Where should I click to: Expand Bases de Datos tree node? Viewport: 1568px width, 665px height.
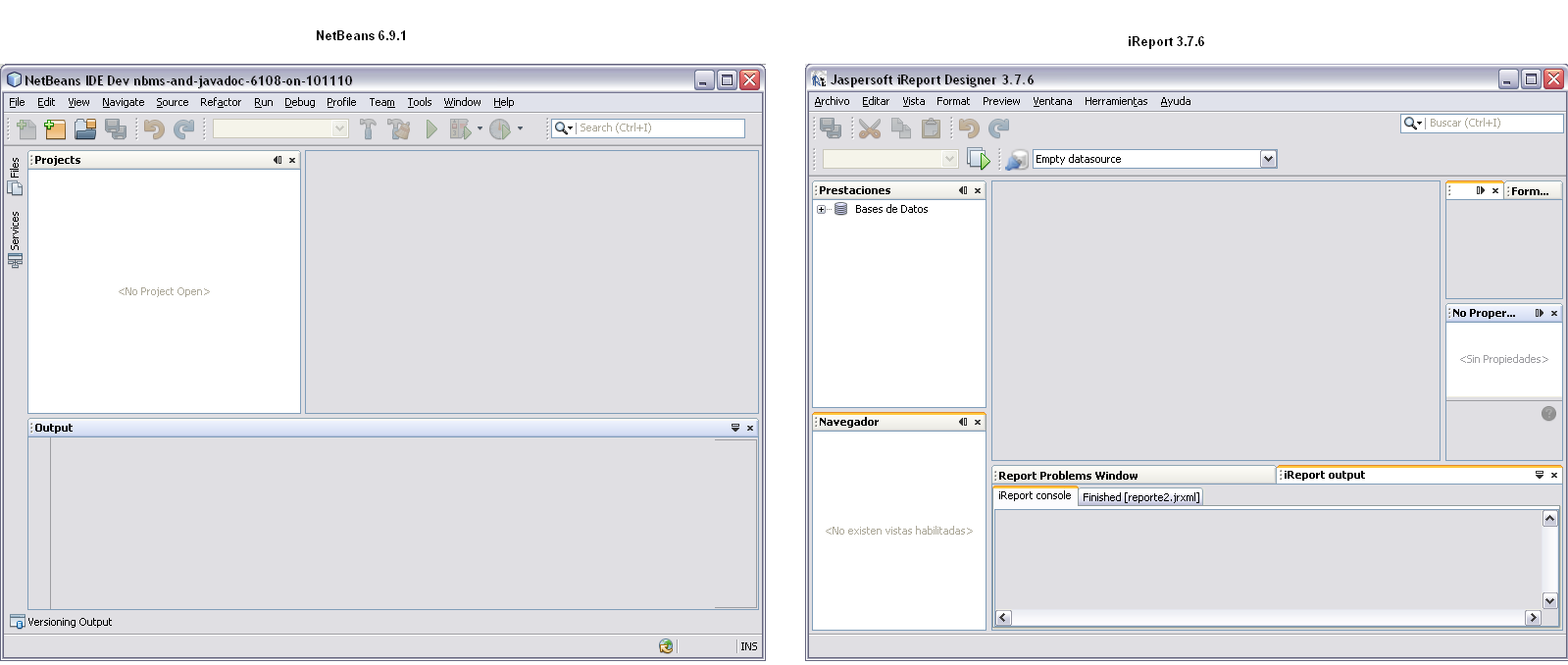(x=822, y=209)
